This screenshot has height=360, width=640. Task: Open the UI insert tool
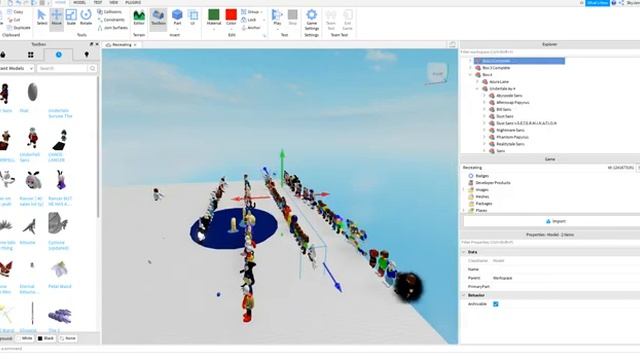(x=193, y=18)
